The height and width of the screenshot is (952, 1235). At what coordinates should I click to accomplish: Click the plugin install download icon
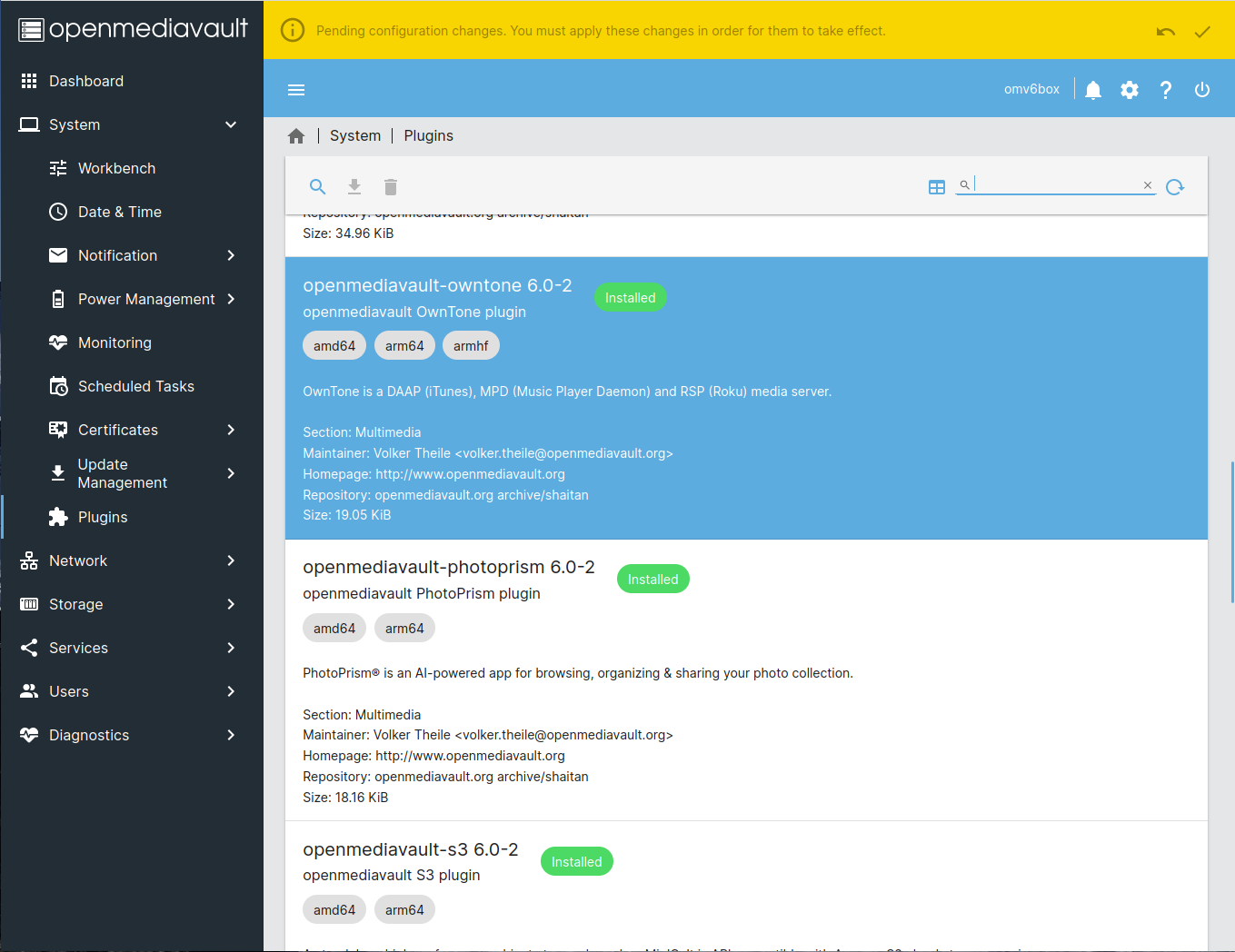click(x=354, y=186)
